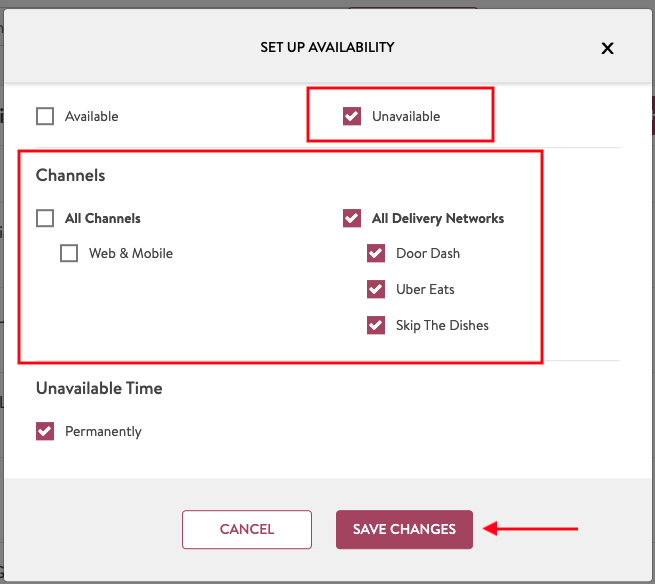Uncheck the Unavailable checkbox
The image size is (655, 584).
[x=352, y=116]
